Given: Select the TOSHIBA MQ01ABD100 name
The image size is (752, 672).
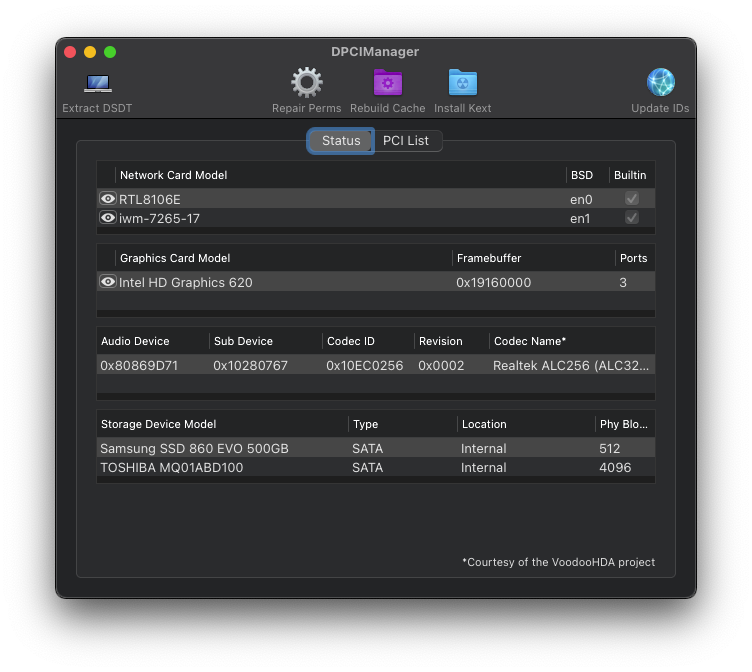Looking at the screenshot, I should click(x=172, y=468).
